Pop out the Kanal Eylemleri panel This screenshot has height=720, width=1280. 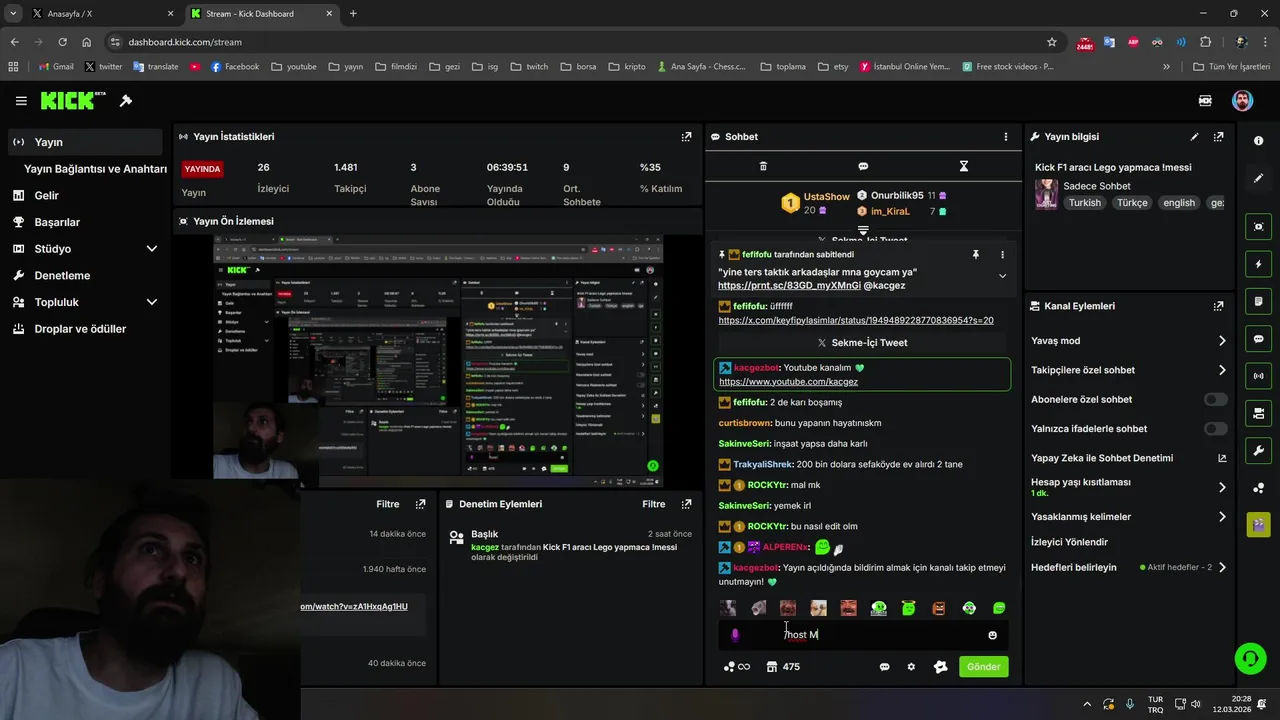point(1218,306)
